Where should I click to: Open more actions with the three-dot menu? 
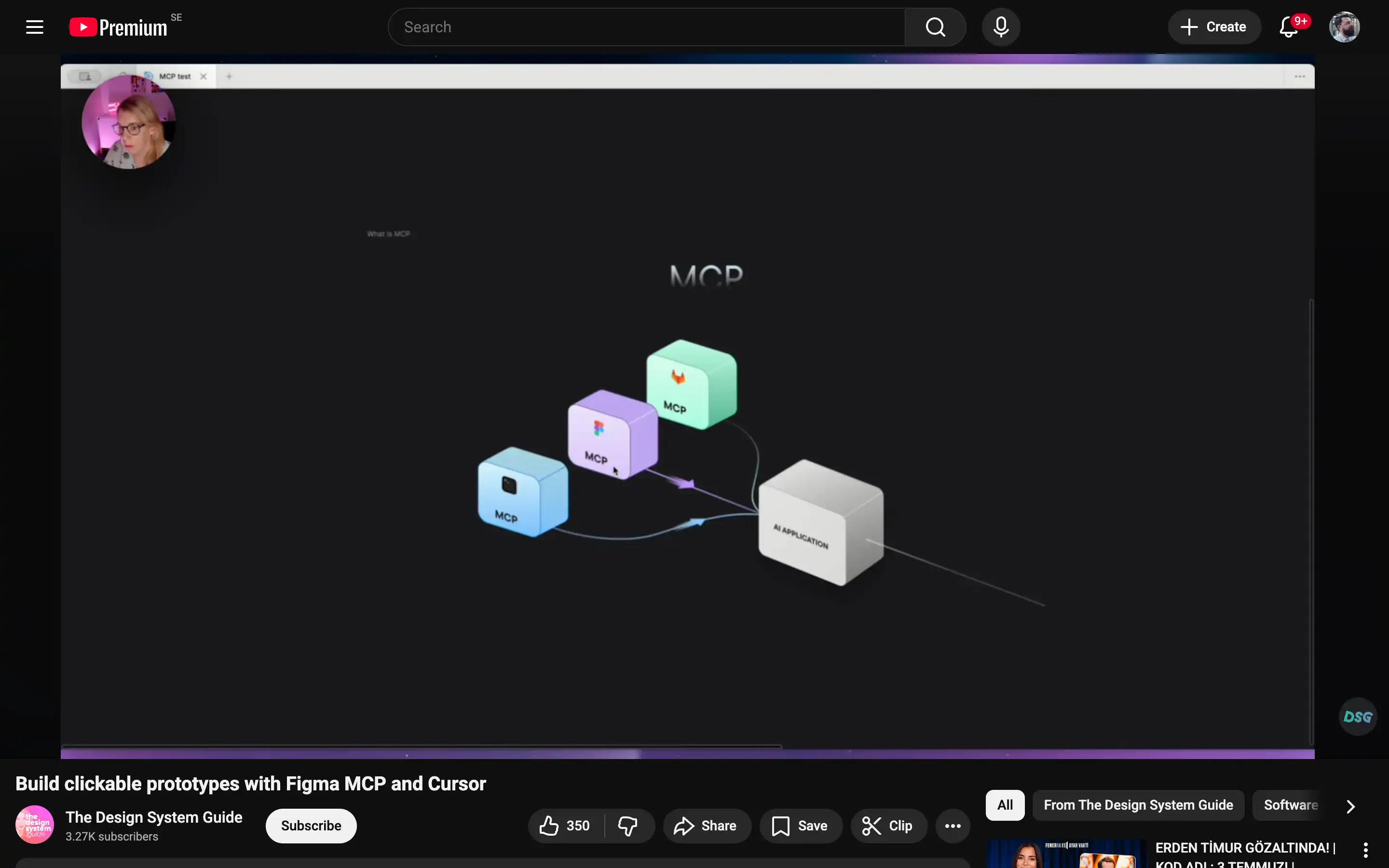click(952, 826)
